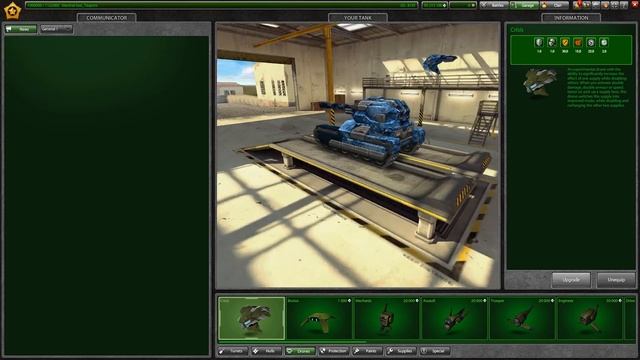Open the Clan button in the top bar

tap(554, 5)
